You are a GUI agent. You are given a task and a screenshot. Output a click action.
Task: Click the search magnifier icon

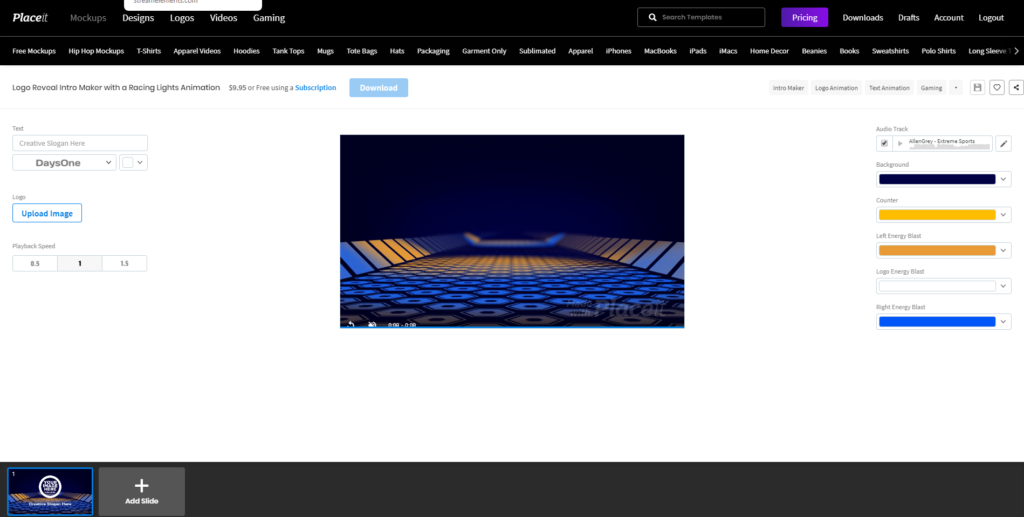point(652,18)
